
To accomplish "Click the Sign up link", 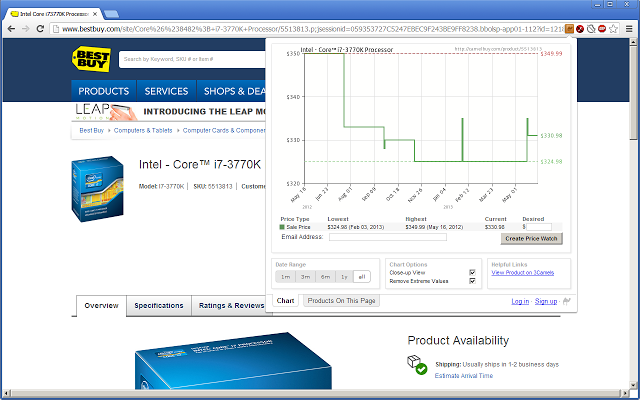I will tap(546, 301).
